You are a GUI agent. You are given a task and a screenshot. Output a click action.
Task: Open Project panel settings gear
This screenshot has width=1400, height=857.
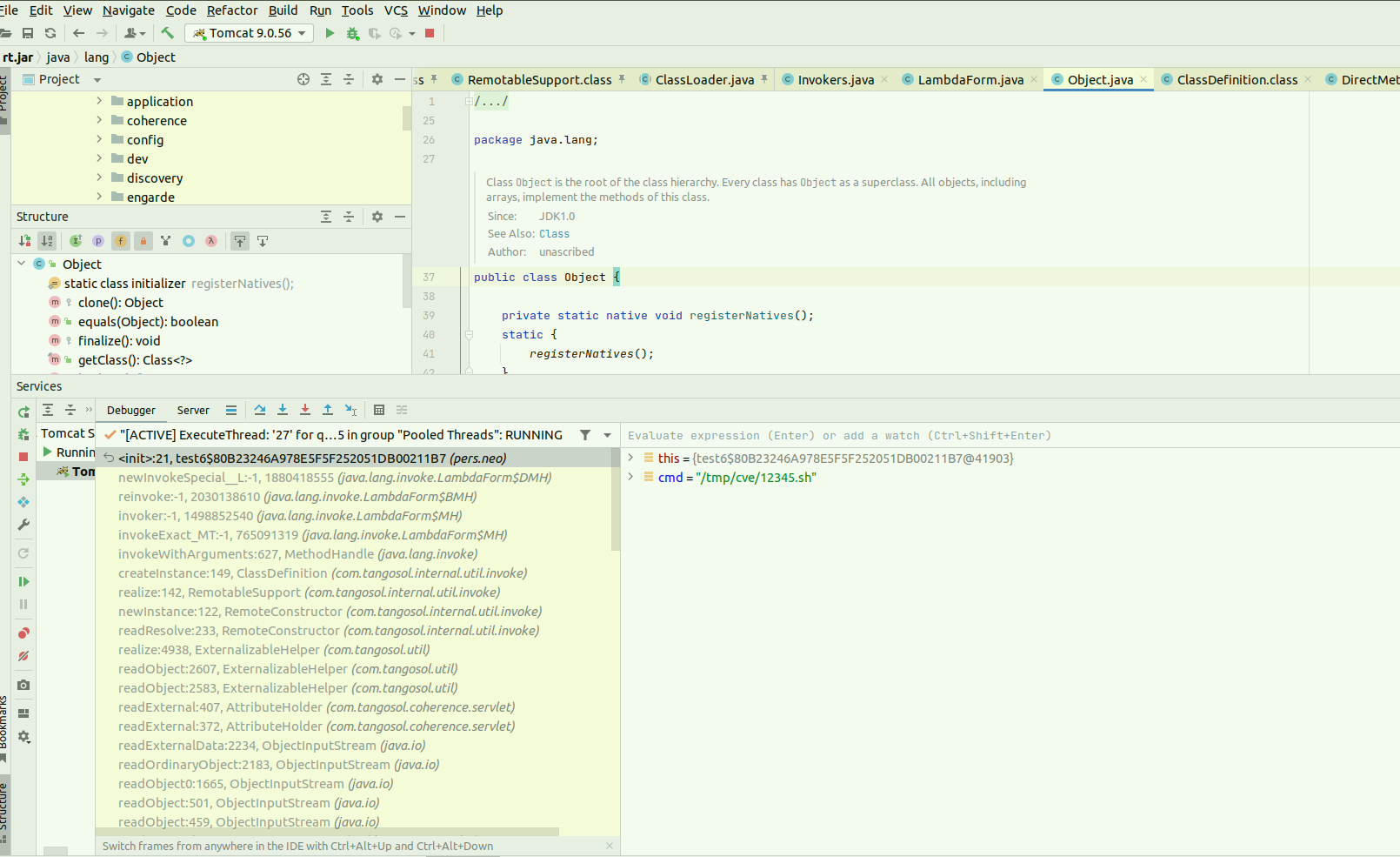(x=377, y=79)
